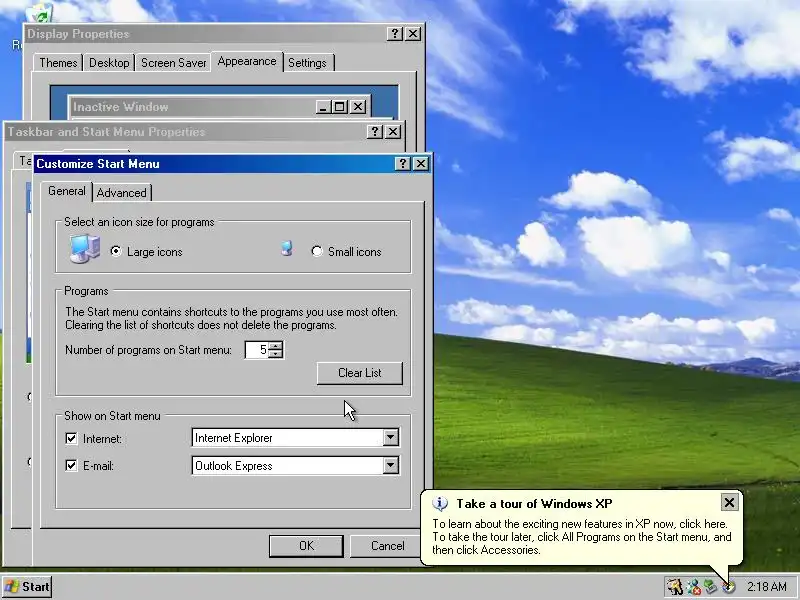Click the Select an icon size for programs label
Image resolution: width=800 pixels, height=600 pixels.
139,222
